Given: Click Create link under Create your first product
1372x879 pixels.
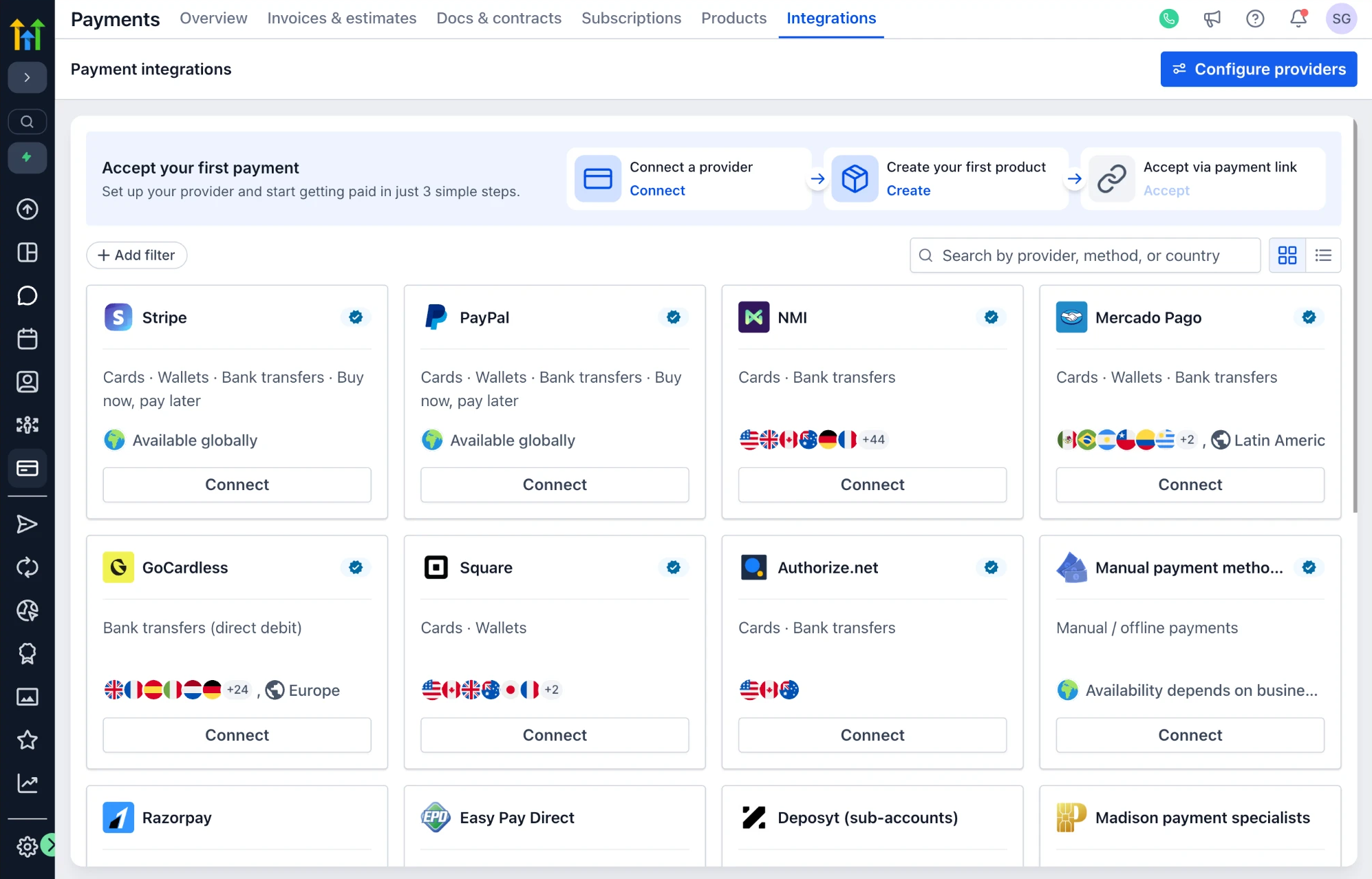Looking at the screenshot, I should [908, 191].
